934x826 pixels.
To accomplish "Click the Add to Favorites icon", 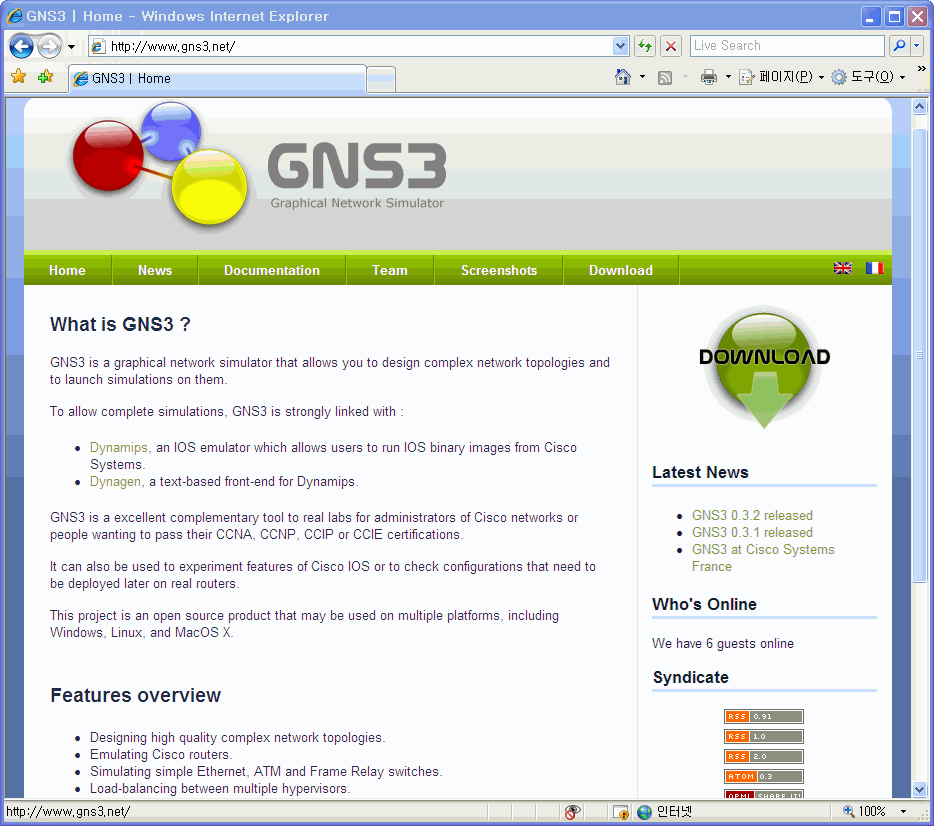I will (x=45, y=76).
